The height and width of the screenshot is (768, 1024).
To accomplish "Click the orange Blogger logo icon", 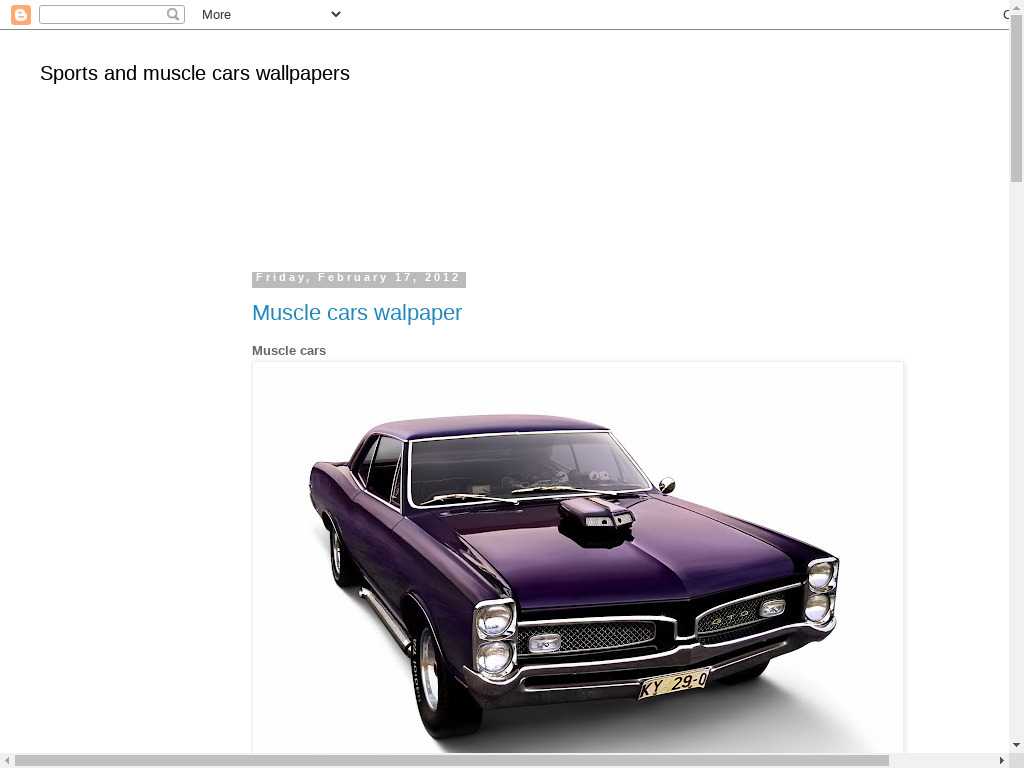I will (x=21, y=14).
